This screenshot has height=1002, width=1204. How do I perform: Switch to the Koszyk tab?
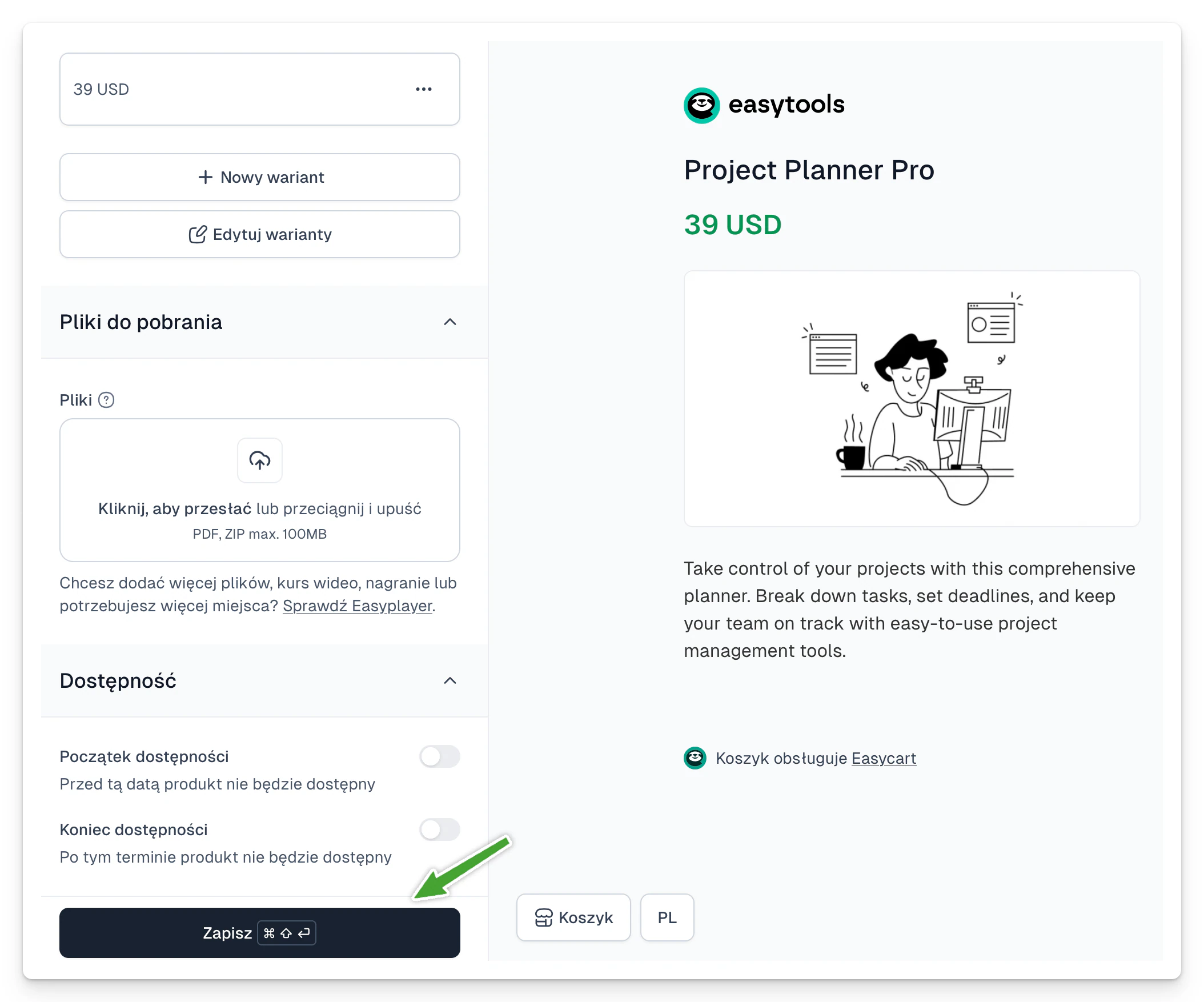point(573,917)
